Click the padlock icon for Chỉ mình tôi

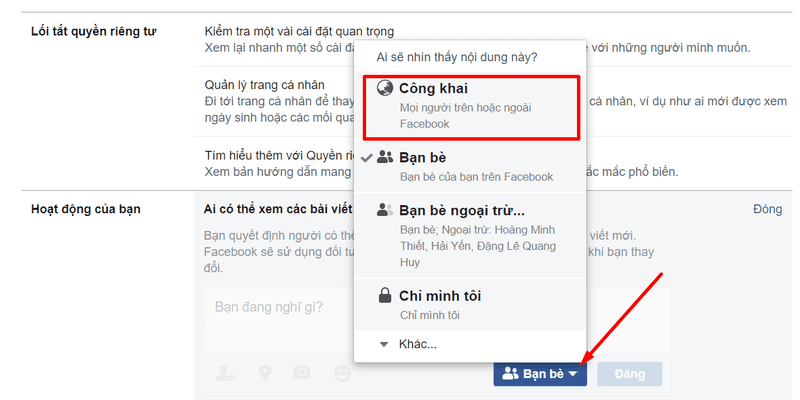385,295
